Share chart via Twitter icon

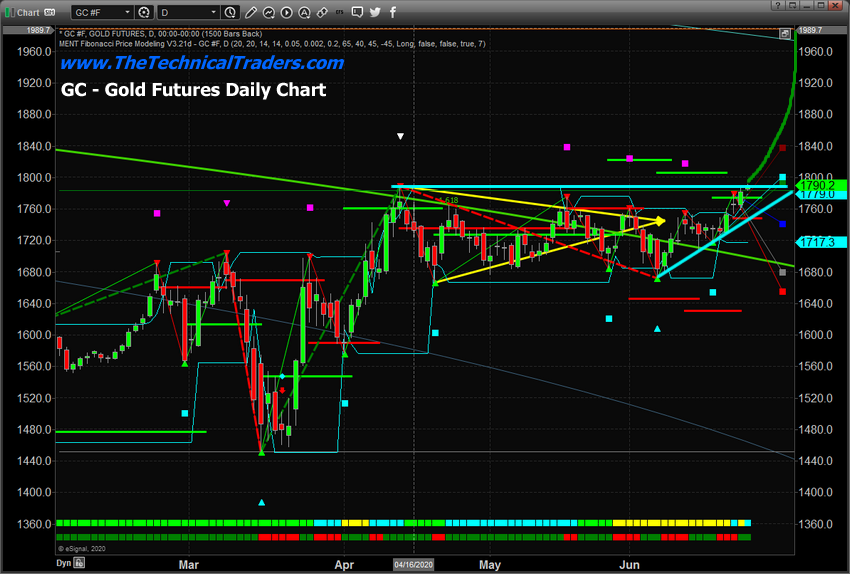click(x=375, y=12)
